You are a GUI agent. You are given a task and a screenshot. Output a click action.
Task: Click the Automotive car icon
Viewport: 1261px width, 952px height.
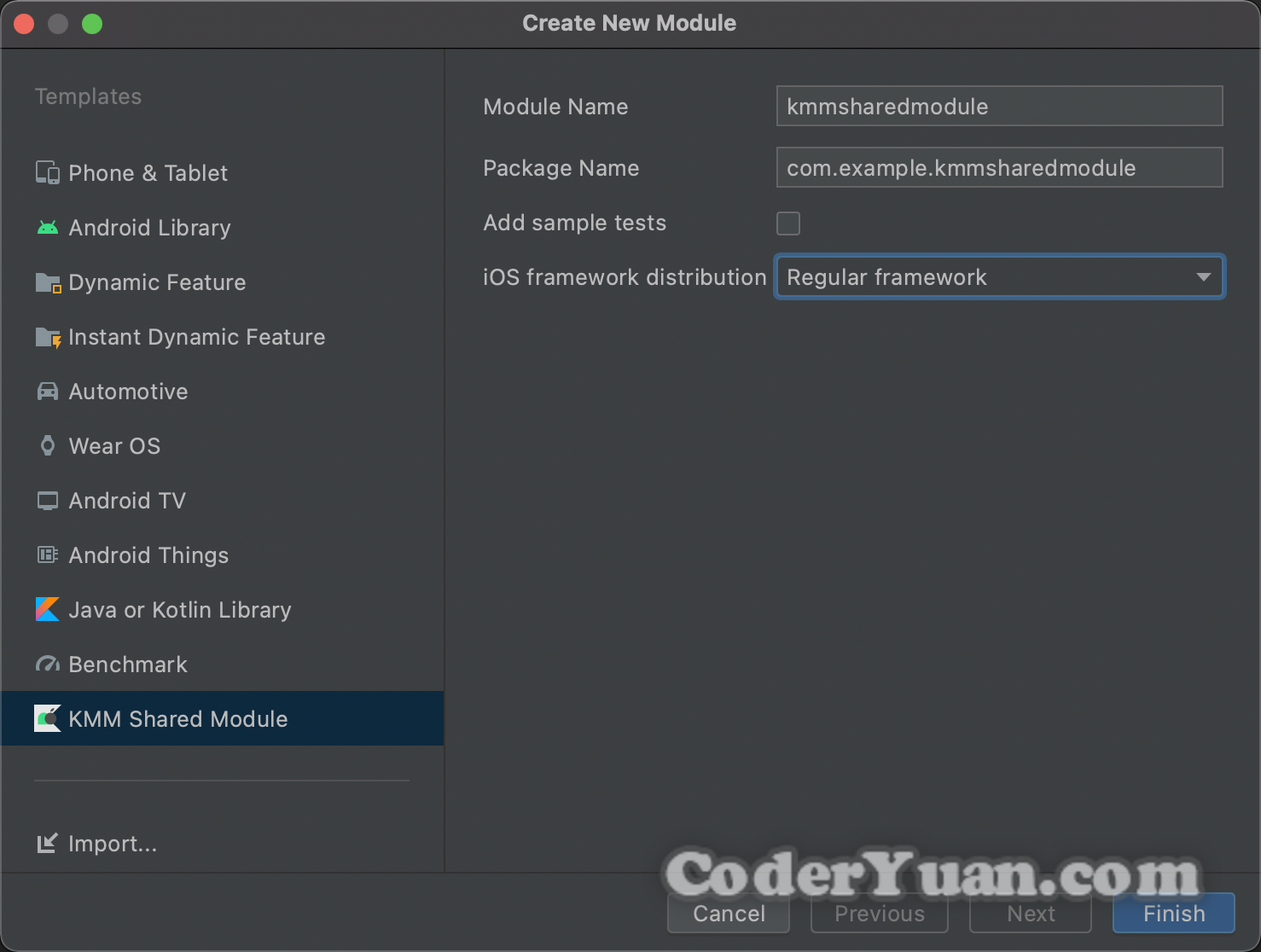(48, 392)
